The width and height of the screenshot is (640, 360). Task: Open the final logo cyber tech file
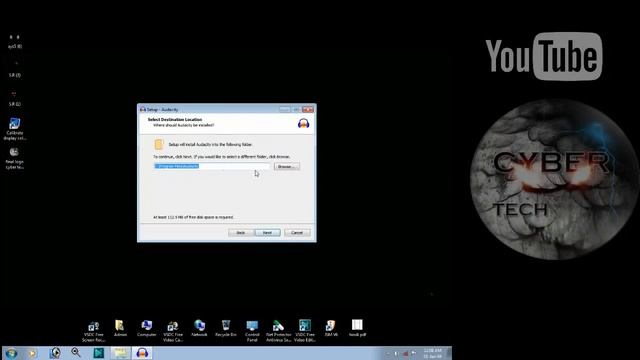coord(15,158)
